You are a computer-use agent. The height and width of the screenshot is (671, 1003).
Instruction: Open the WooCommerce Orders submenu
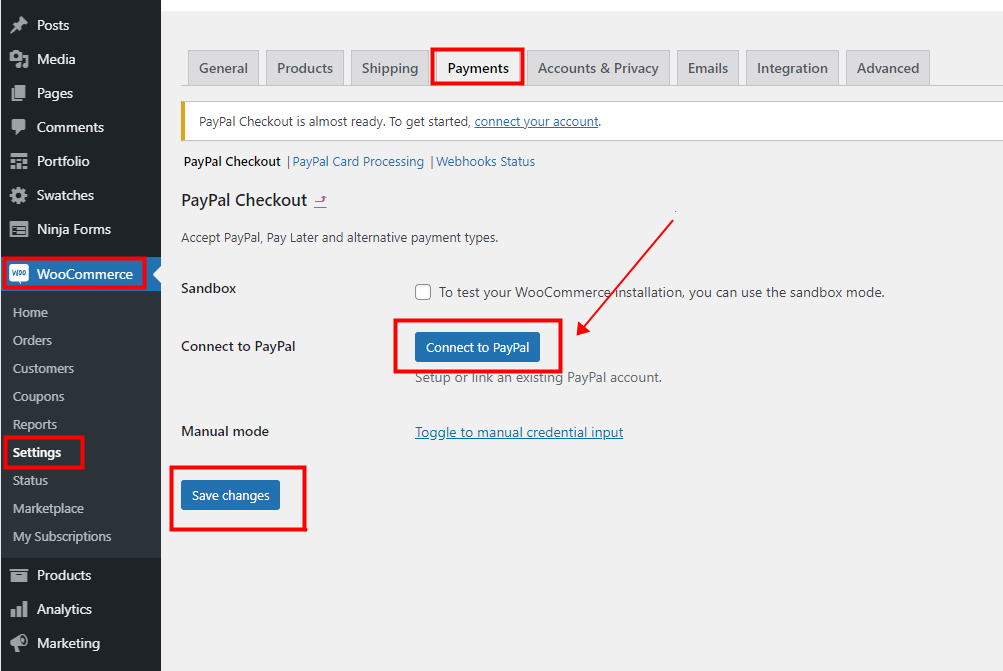tap(32, 340)
